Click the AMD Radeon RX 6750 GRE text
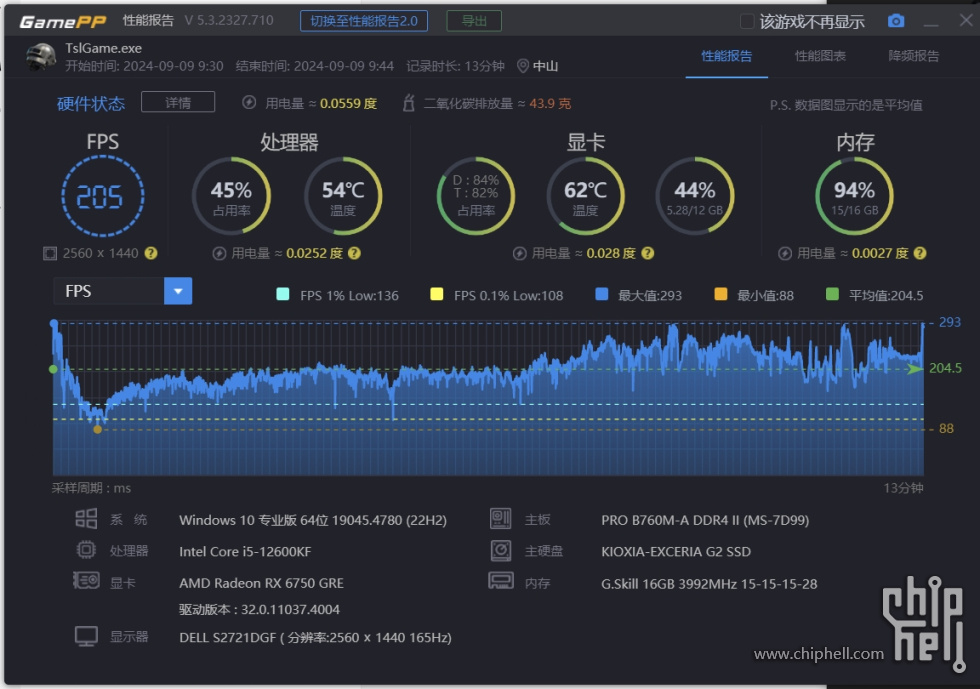This screenshot has width=980, height=689. (261, 583)
